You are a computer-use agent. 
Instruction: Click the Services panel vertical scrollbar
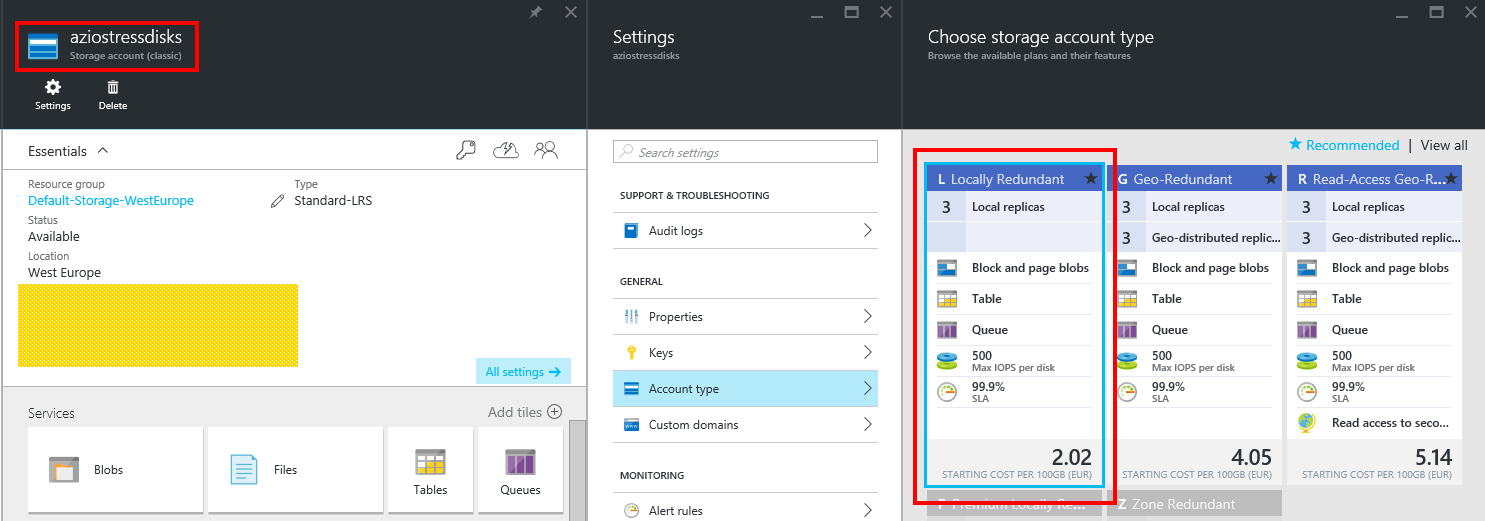[577, 470]
